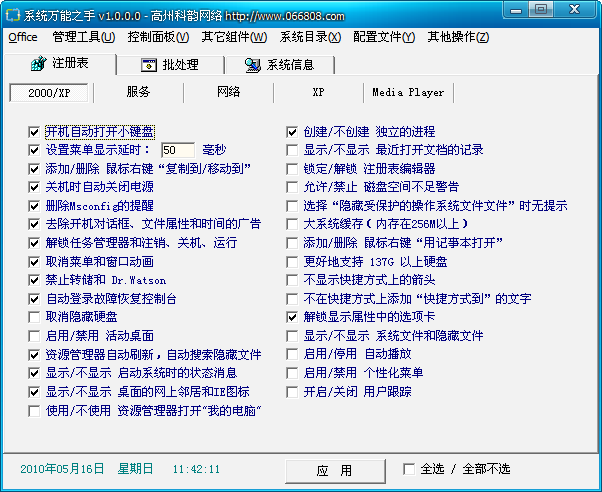The width and height of the screenshot is (602, 492).
Task: Open the 管理工具(U) menu
Action: (x=84, y=37)
